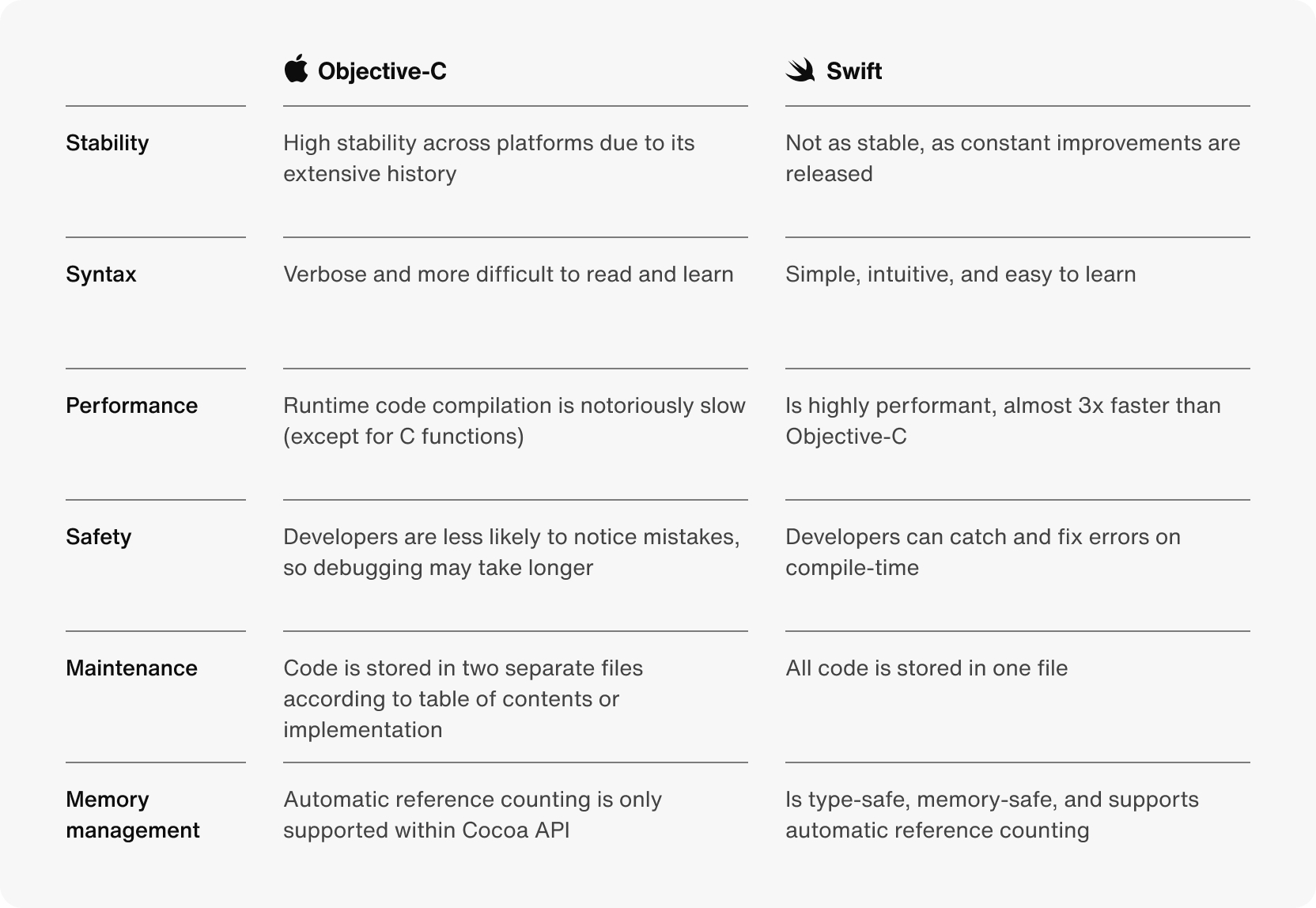
Task: Click 'All code is stored in one file'
Action: pyautogui.click(x=927, y=668)
